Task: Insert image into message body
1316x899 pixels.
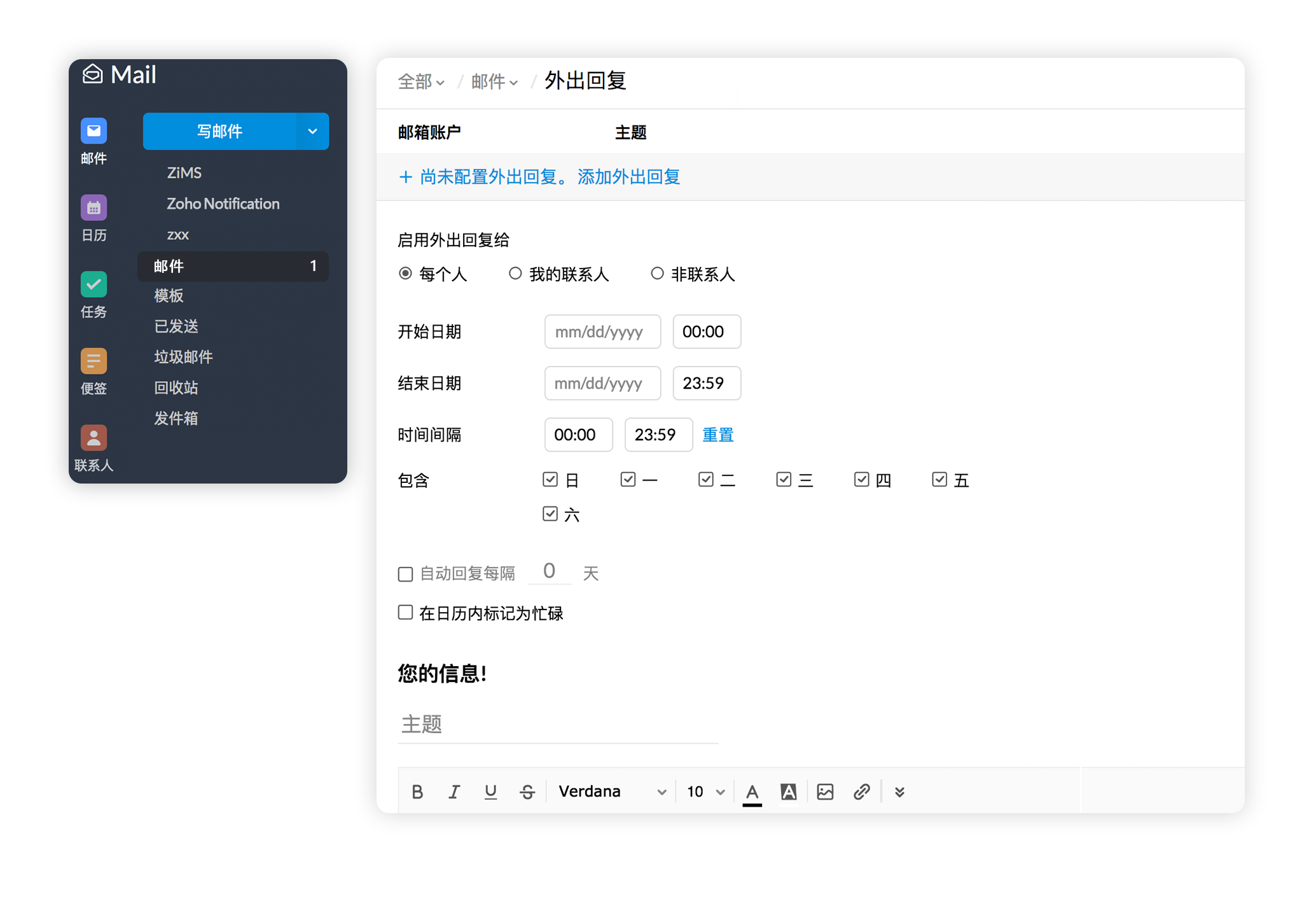Action: pyautogui.click(x=825, y=791)
